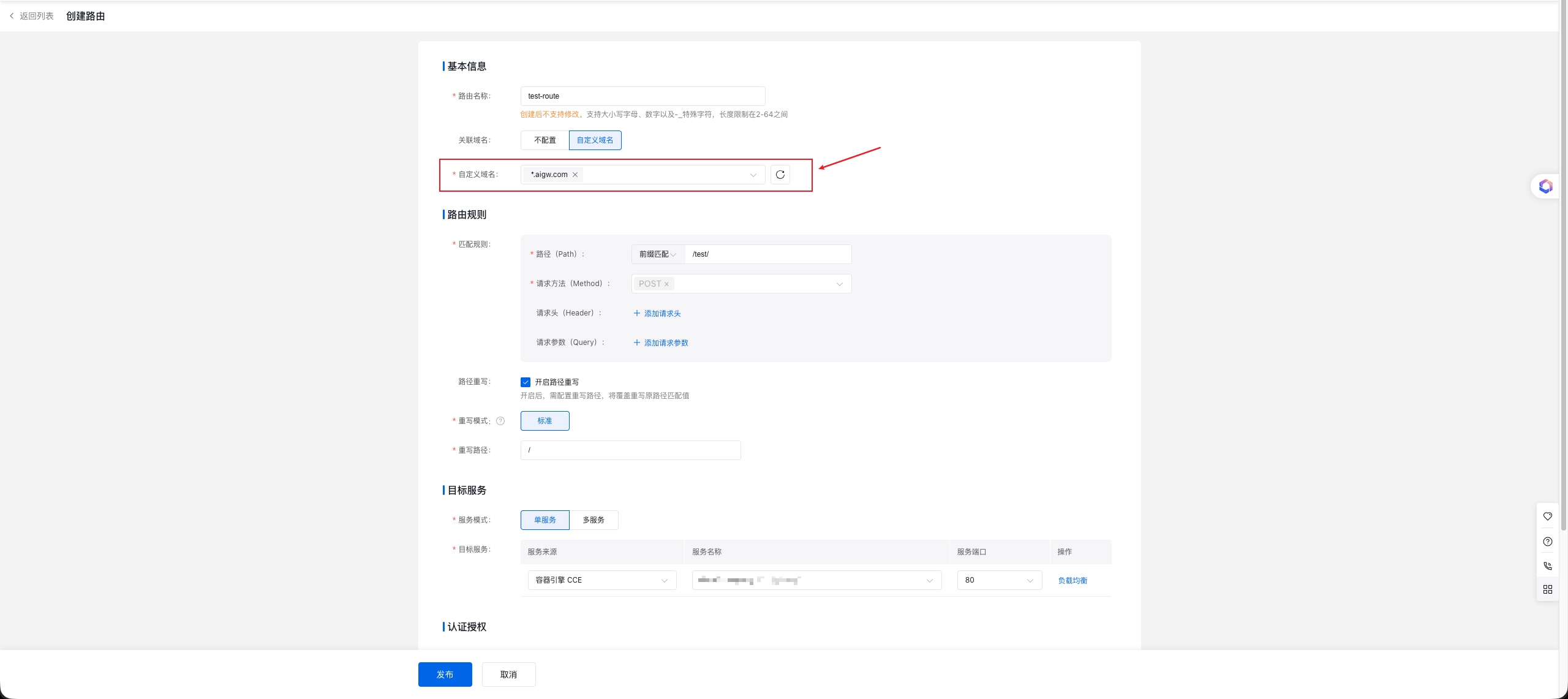Viewport: 1568px width, 699px height.
Task: Open the floating assistant logo icon
Action: click(x=1545, y=186)
